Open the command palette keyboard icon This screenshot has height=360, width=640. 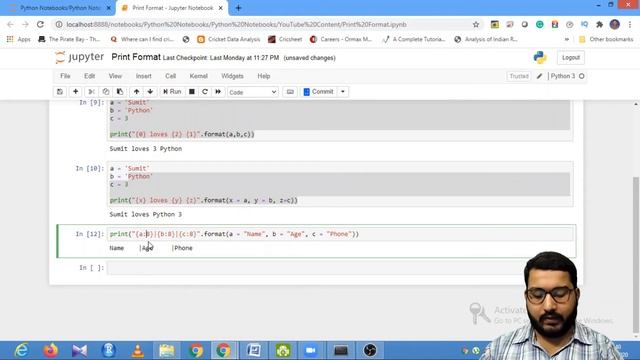pos(290,92)
